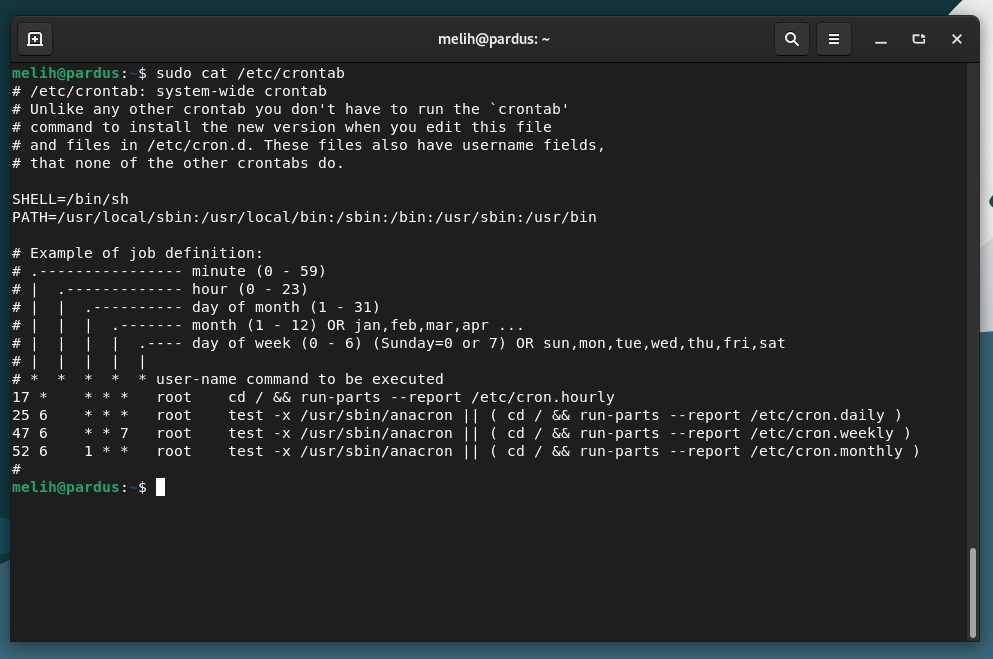Click the PATH=/usr/local/sbin line

(x=304, y=217)
